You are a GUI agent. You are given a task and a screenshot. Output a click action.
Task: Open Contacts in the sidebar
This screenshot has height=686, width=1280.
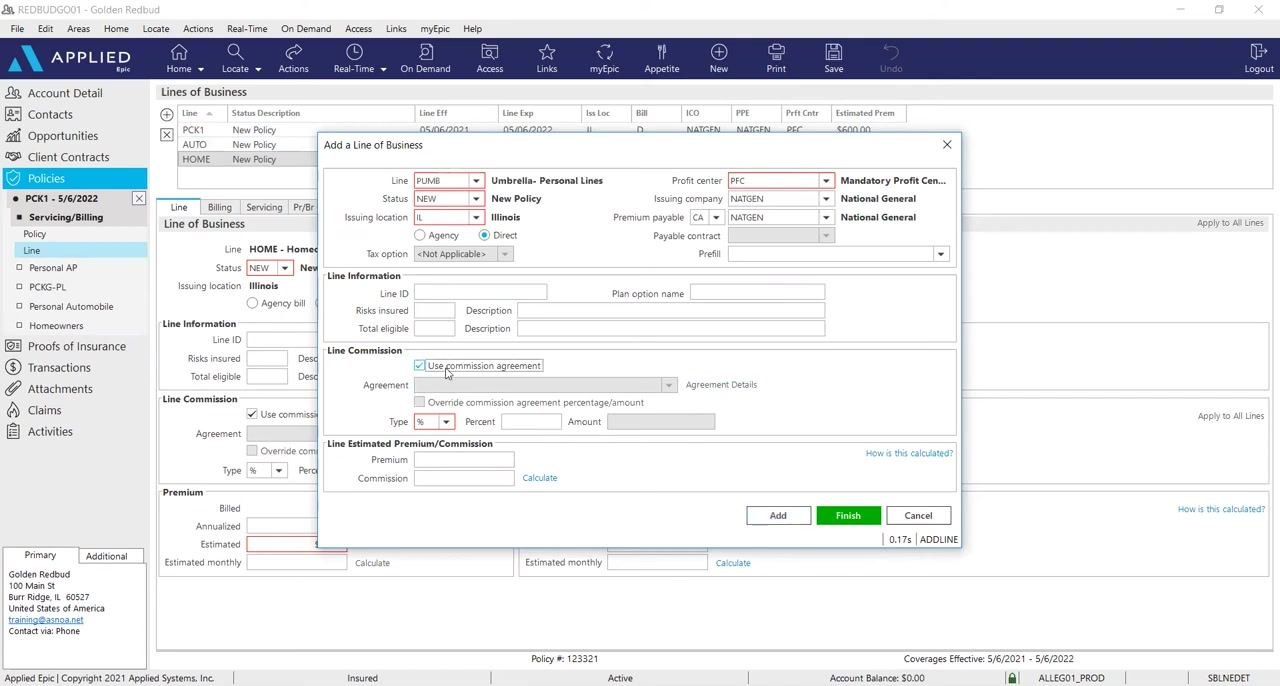tap(50, 114)
